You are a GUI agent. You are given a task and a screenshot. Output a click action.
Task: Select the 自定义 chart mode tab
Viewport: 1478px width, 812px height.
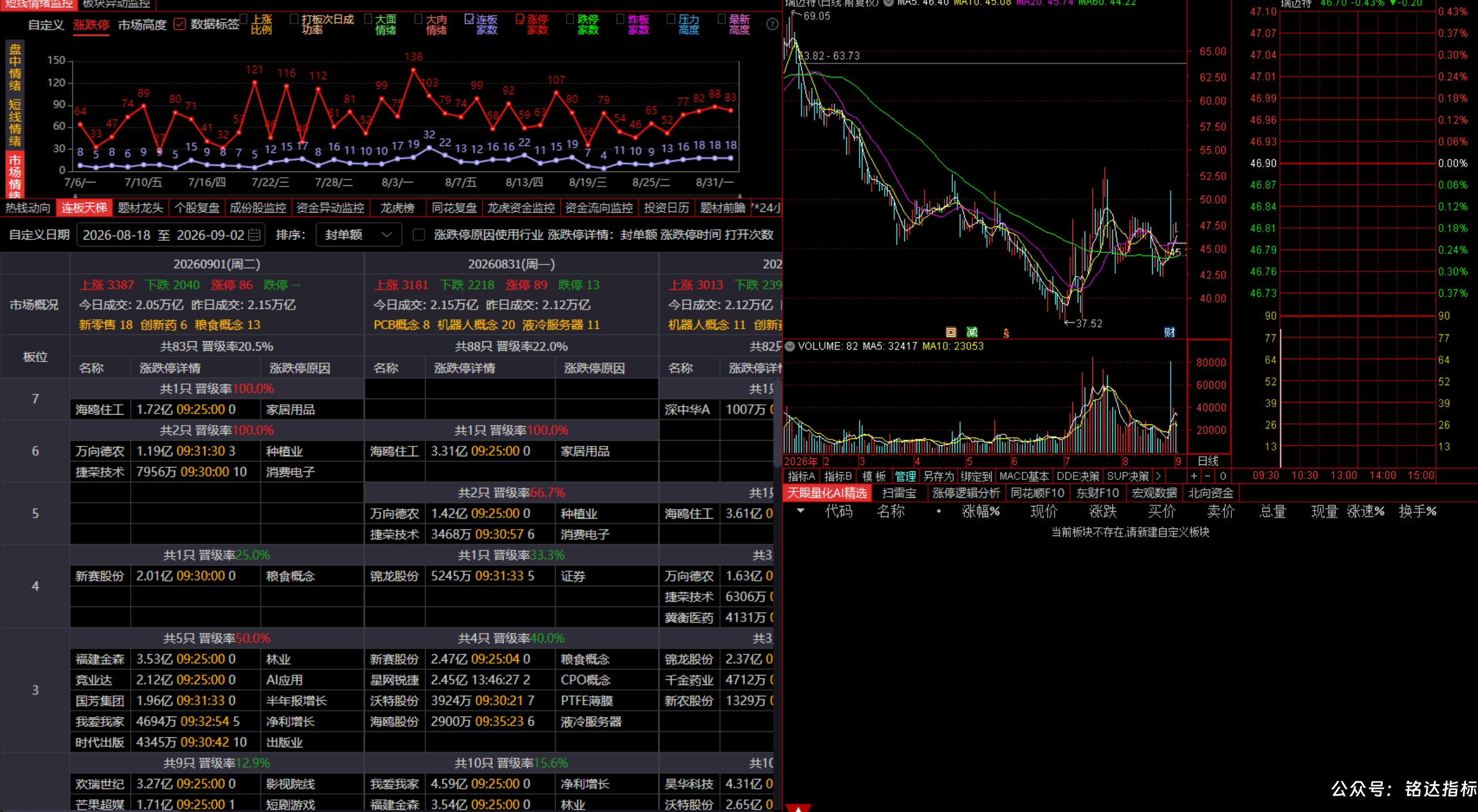pyautogui.click(x=46, y=25)
